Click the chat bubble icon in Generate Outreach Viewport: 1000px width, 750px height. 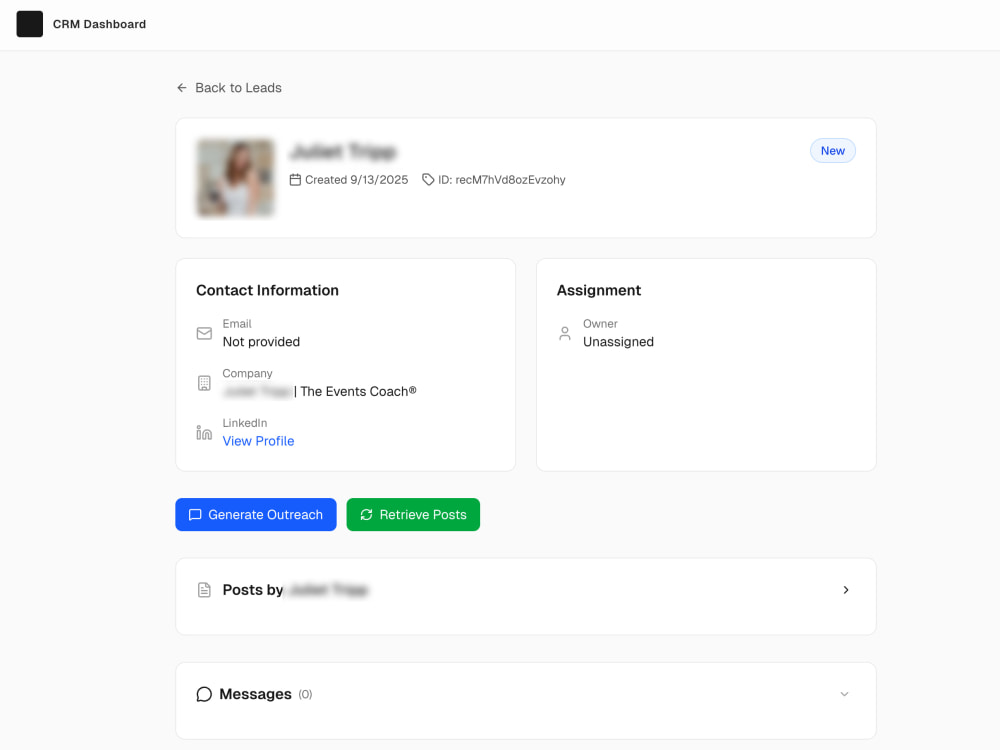tap(195, 515)
